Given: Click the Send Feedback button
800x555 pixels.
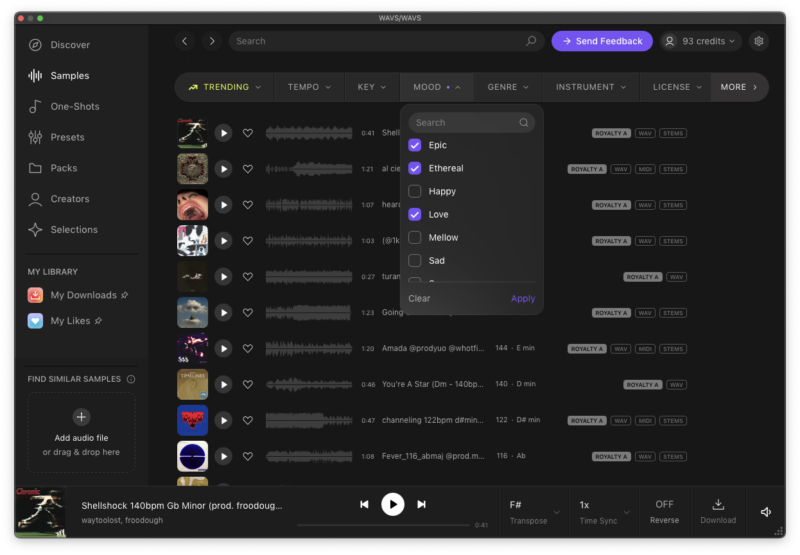Looking at the screenshot, I should (x=602, y=41).
